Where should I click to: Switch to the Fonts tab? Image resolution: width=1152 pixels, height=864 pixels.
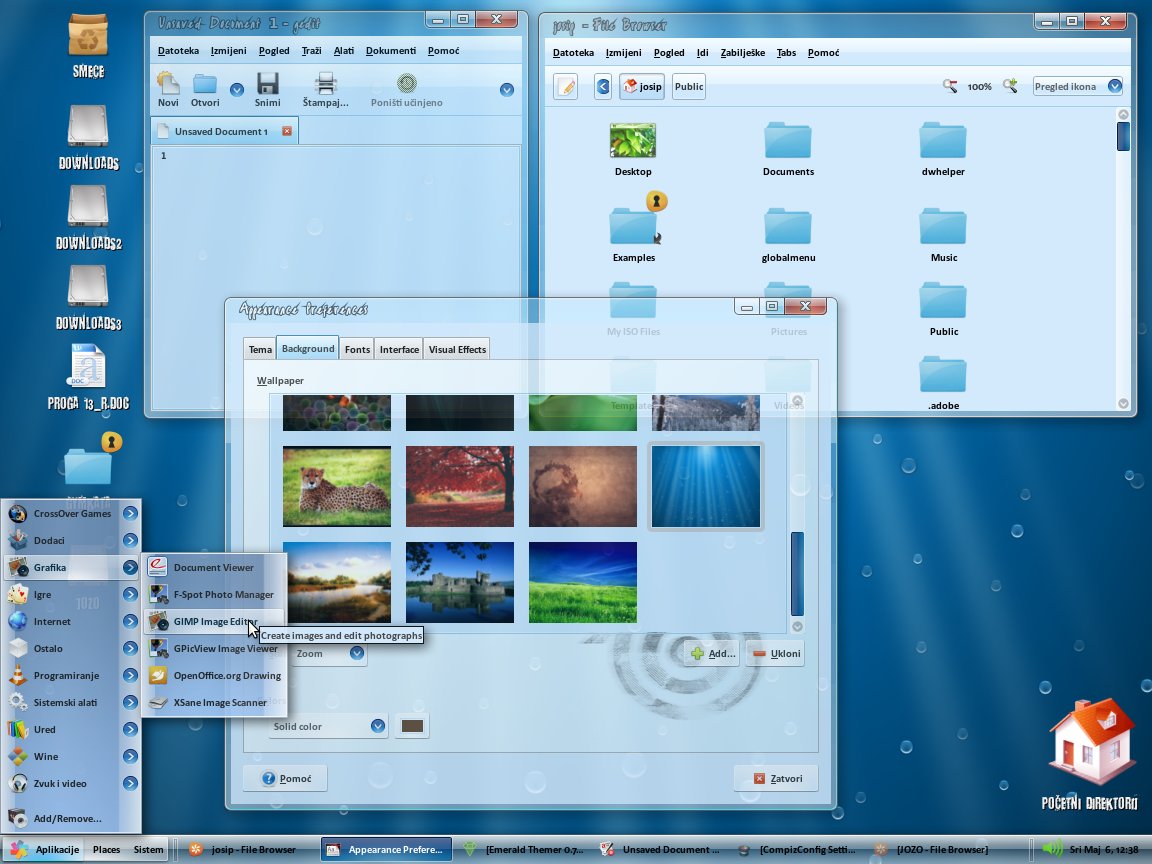point(357,349)
